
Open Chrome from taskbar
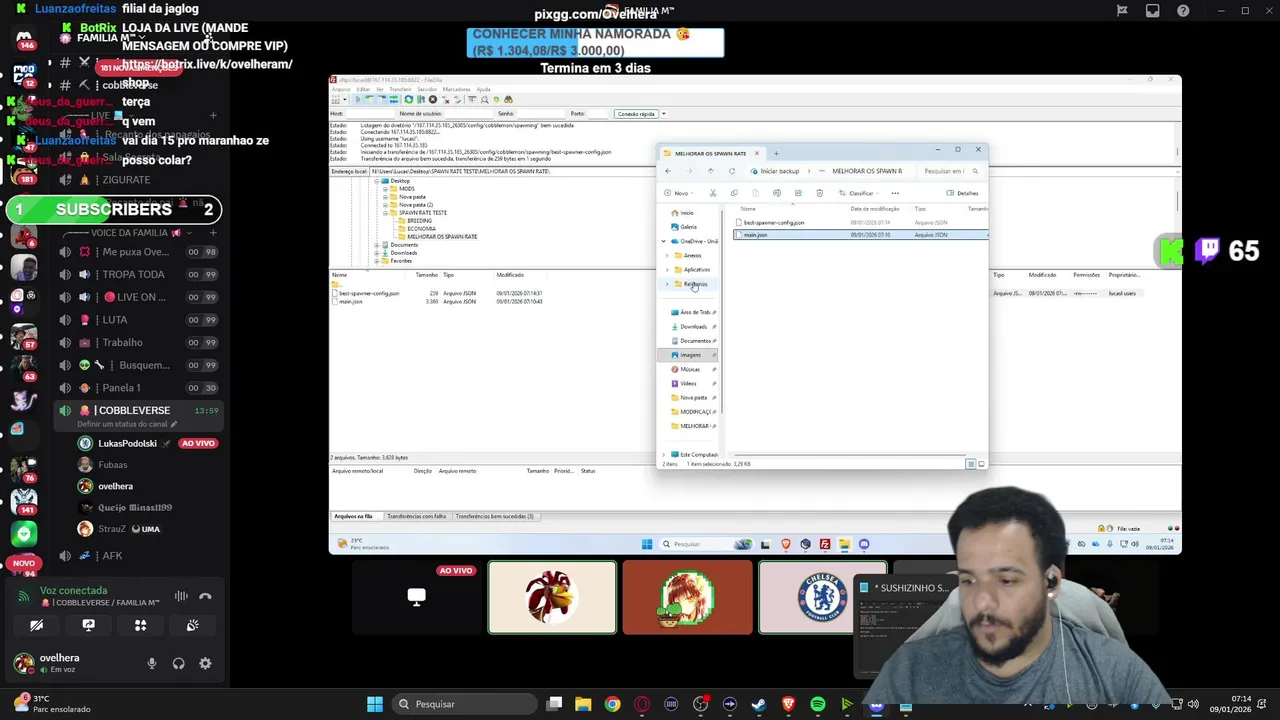[612, 704]
